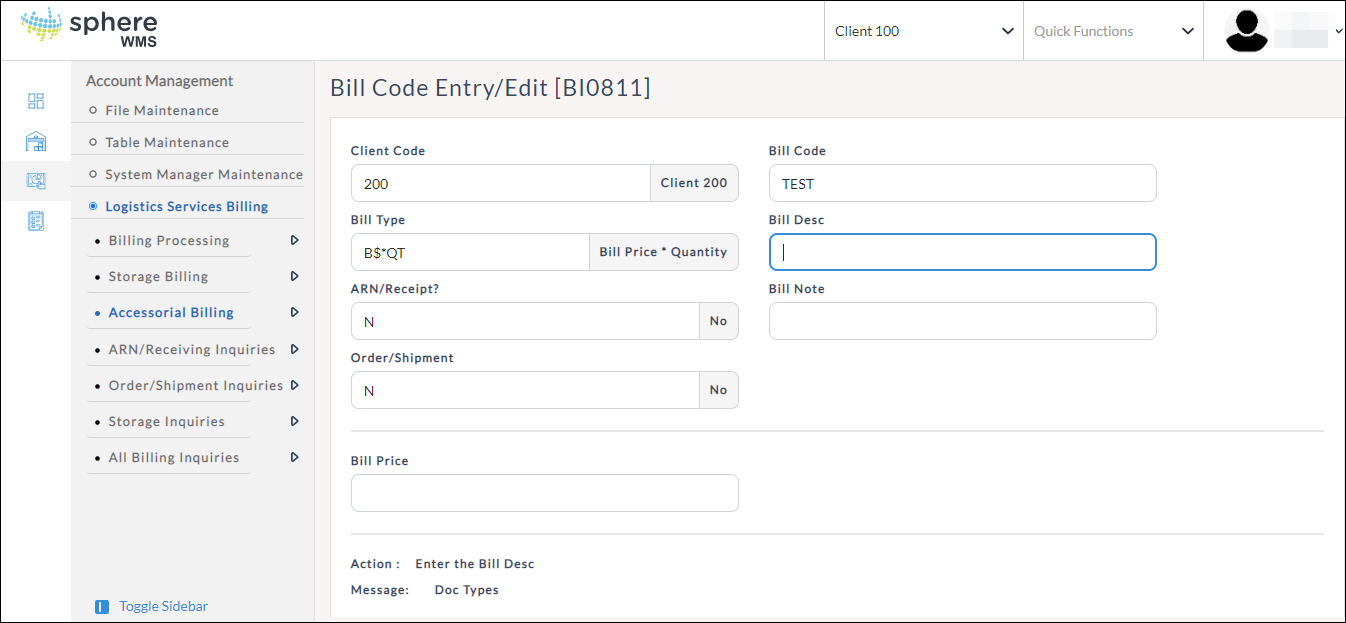
Task: Select System Manager Maintenance option
Action: pos(203,174)
